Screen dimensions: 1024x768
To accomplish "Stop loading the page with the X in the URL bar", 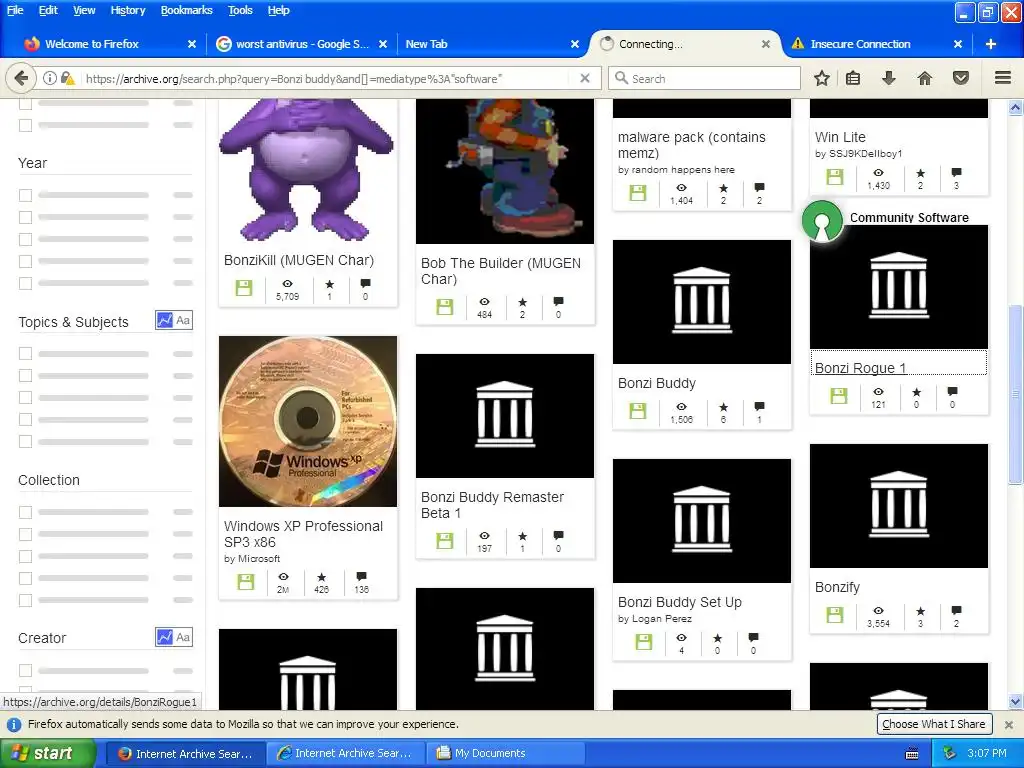I will coord(585,78).
